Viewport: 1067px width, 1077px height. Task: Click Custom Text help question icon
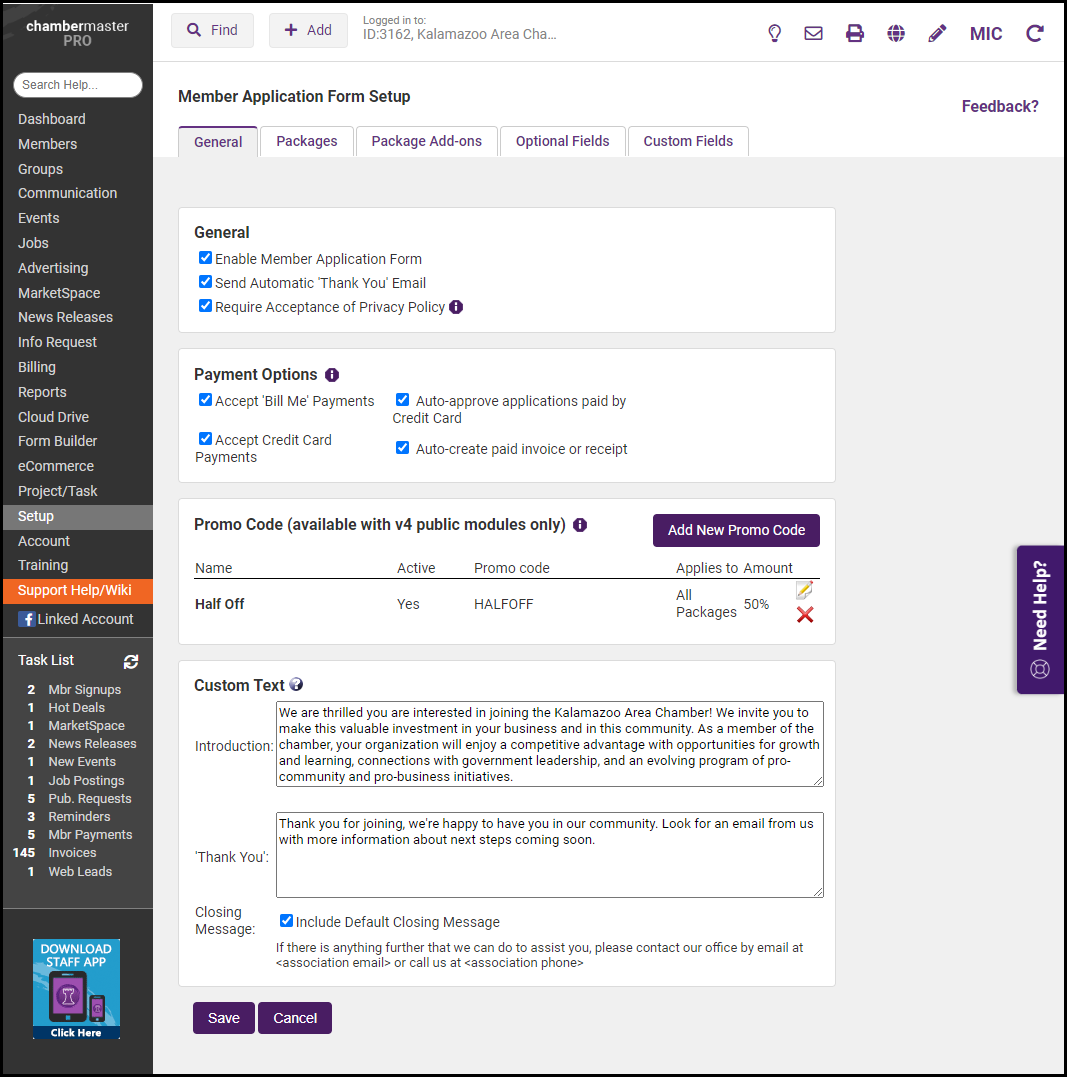tap(296, 685)
